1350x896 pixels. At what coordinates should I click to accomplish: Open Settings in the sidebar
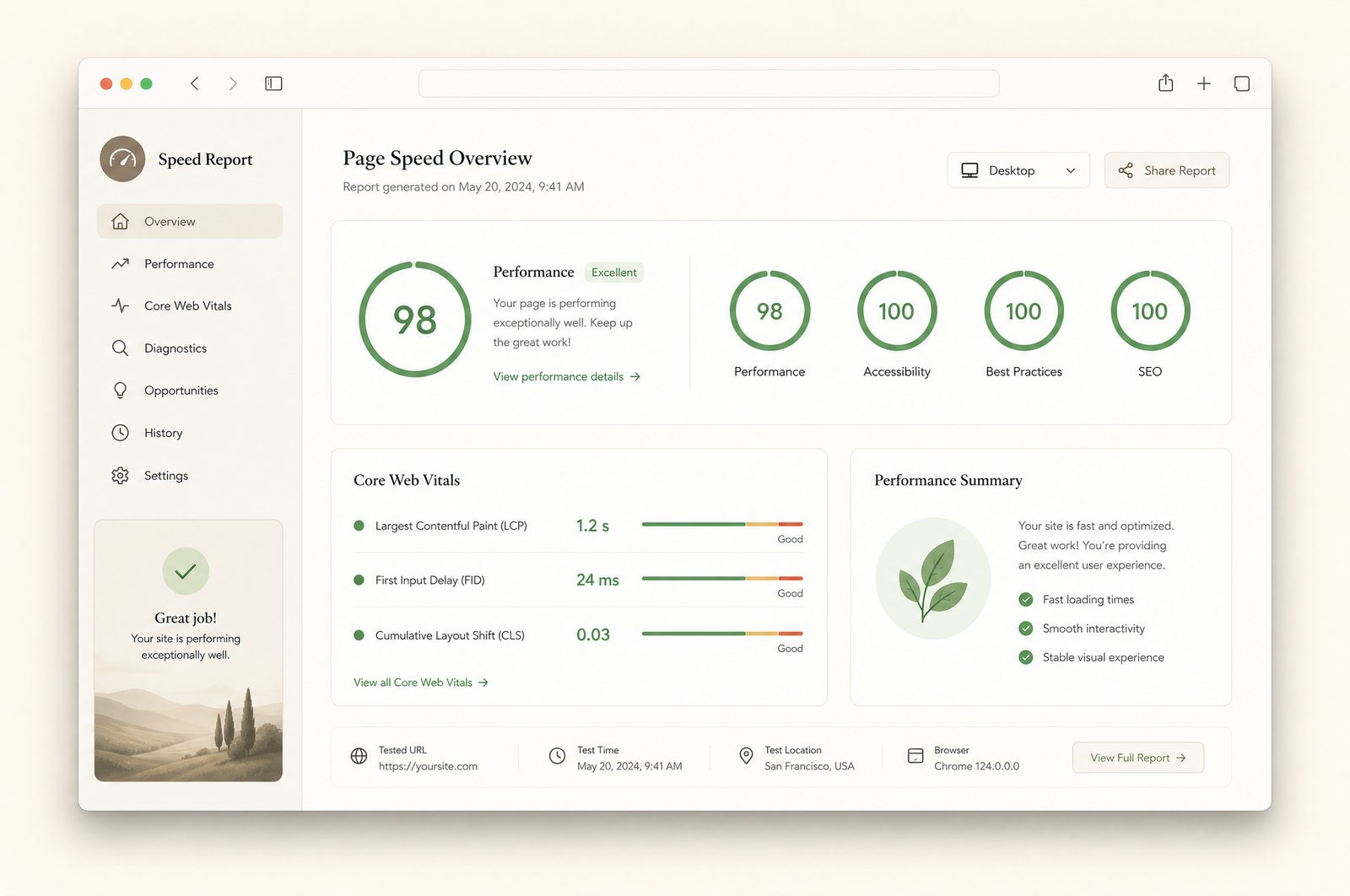tap(190, 475)
